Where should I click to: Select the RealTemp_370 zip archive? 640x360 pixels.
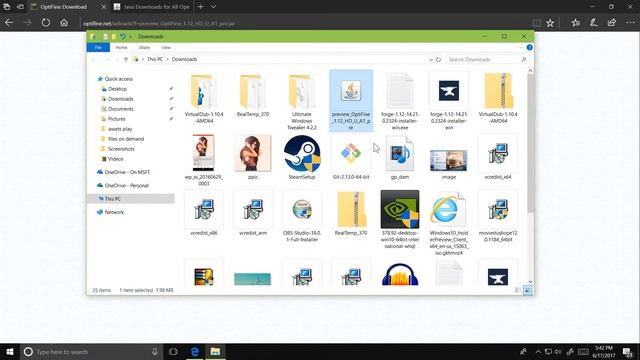click(x=351, y=213)
